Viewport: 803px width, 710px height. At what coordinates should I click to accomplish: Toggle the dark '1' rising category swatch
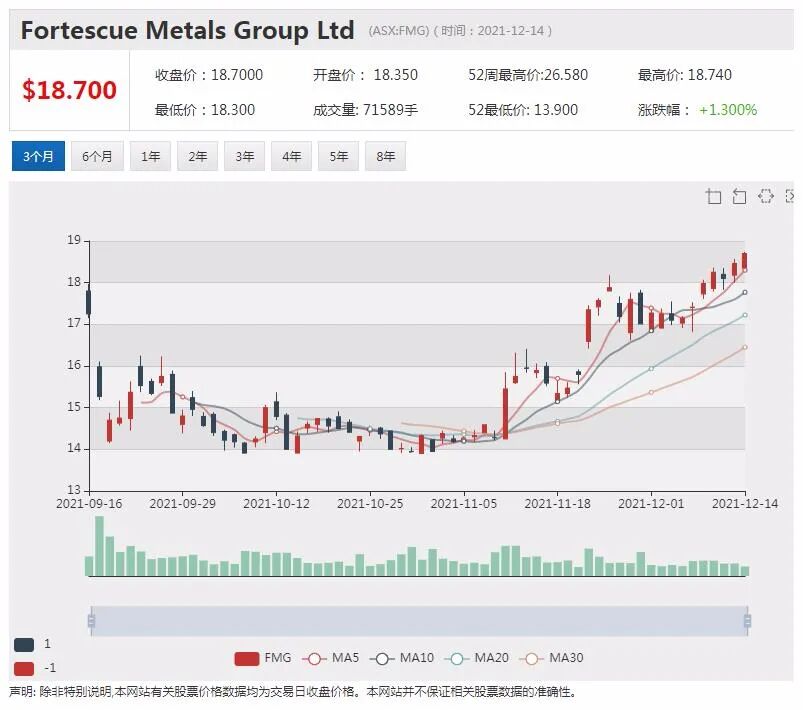(24, 644)
